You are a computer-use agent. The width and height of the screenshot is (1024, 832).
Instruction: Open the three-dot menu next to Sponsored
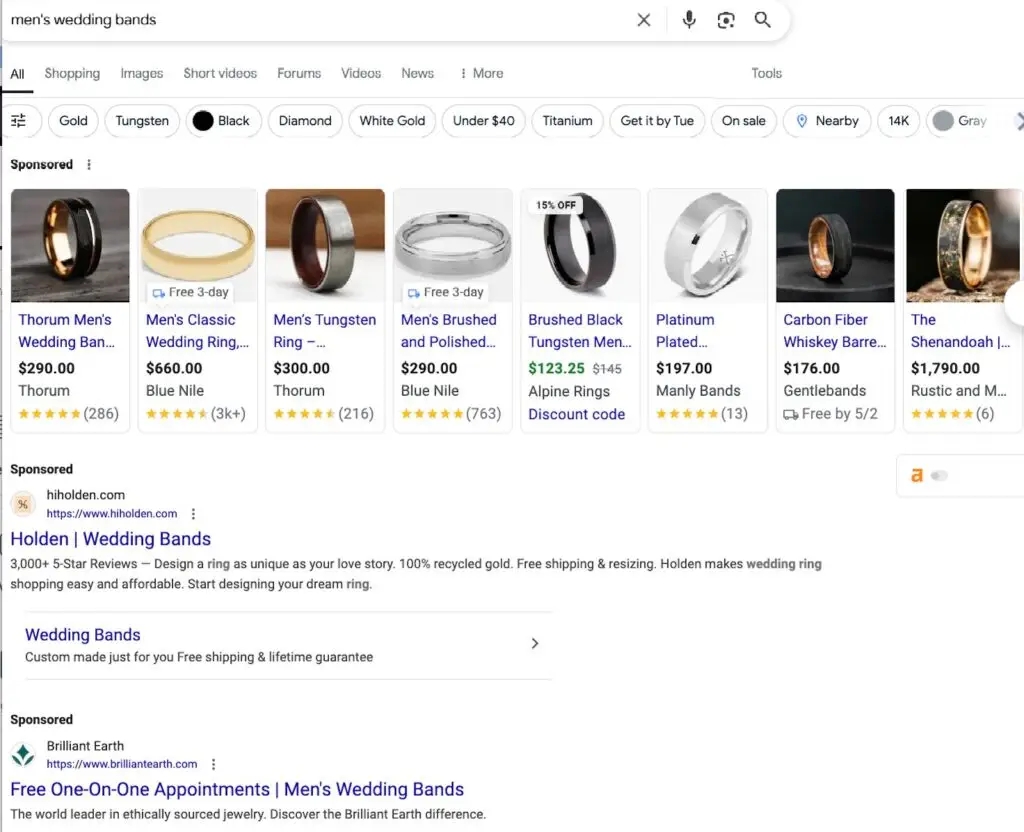pyautogui.click(x=88, y=164)
